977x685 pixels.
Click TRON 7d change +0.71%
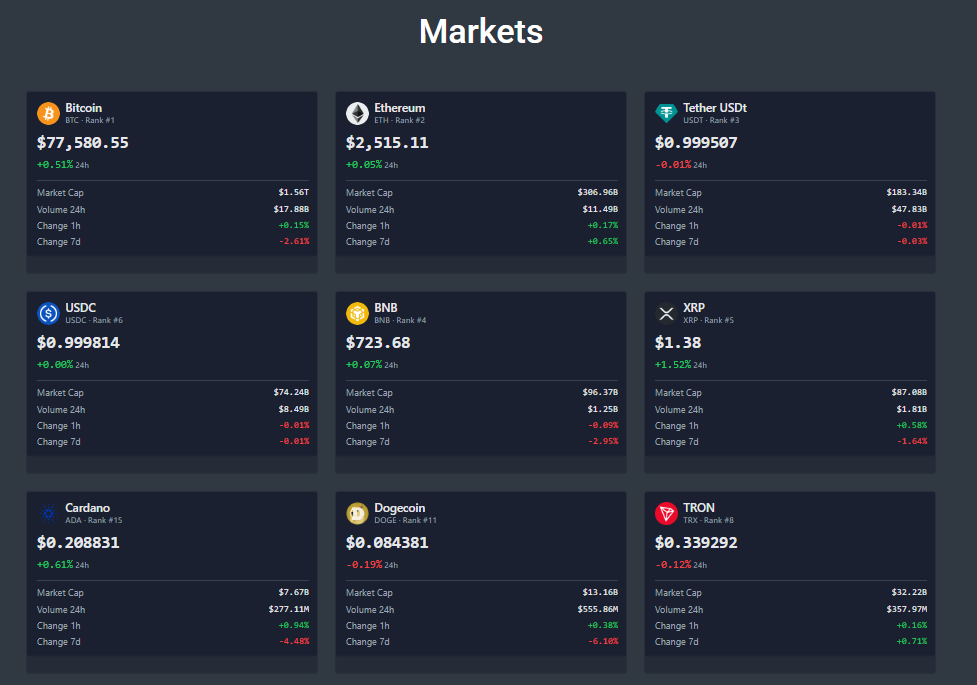pyautogui.click(x=912, y=642)
